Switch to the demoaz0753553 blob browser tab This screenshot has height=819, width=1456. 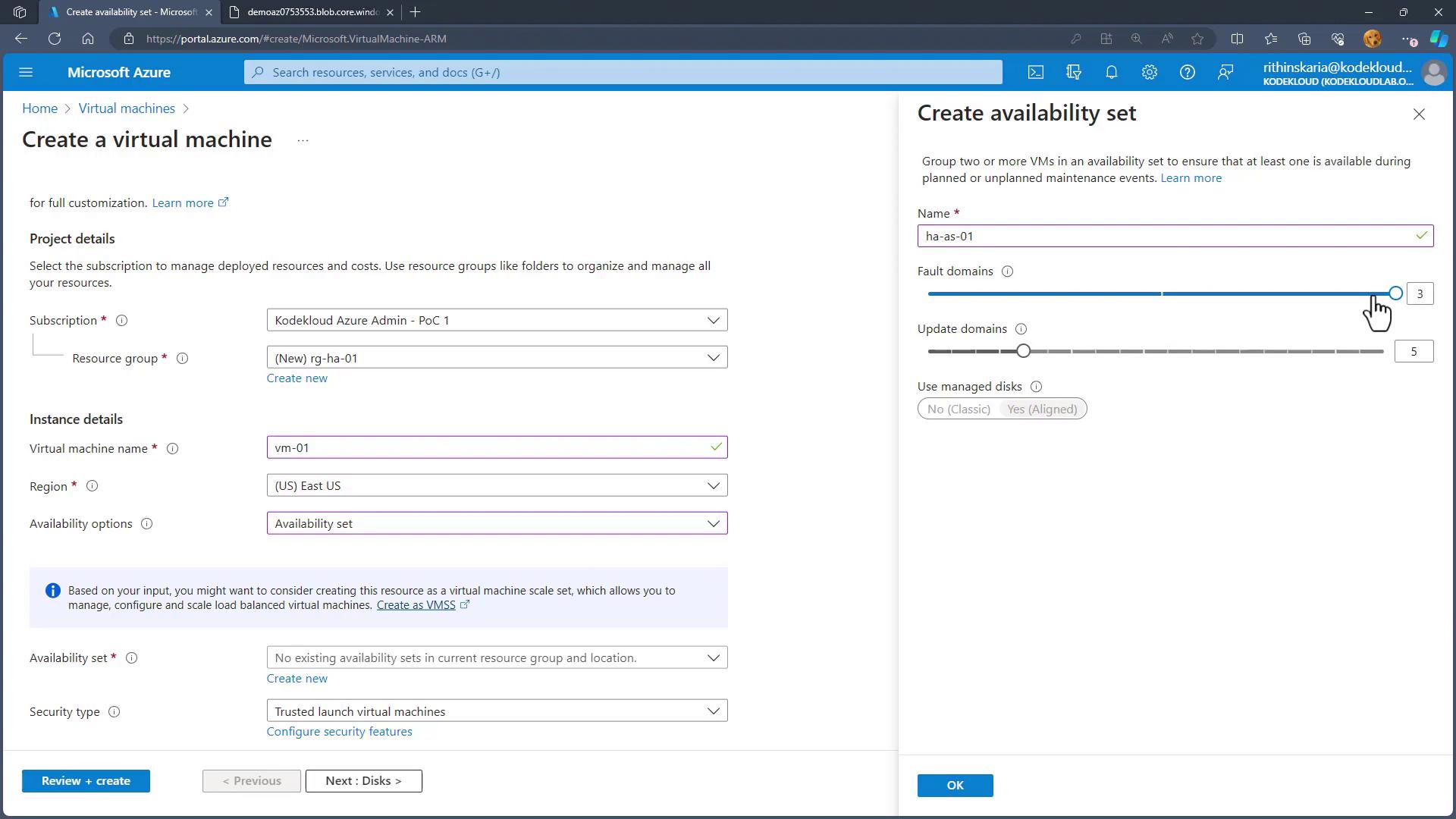pos(312,12)
